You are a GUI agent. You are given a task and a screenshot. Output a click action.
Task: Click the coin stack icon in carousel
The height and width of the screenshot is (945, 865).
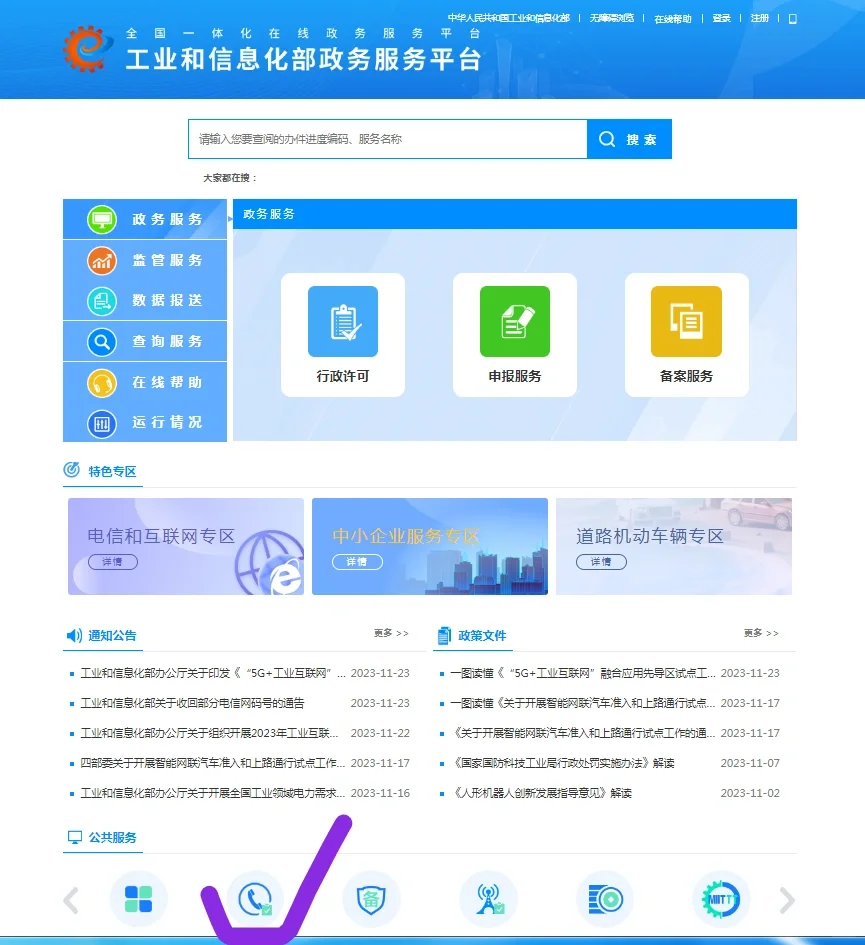[x=605, y=899]
